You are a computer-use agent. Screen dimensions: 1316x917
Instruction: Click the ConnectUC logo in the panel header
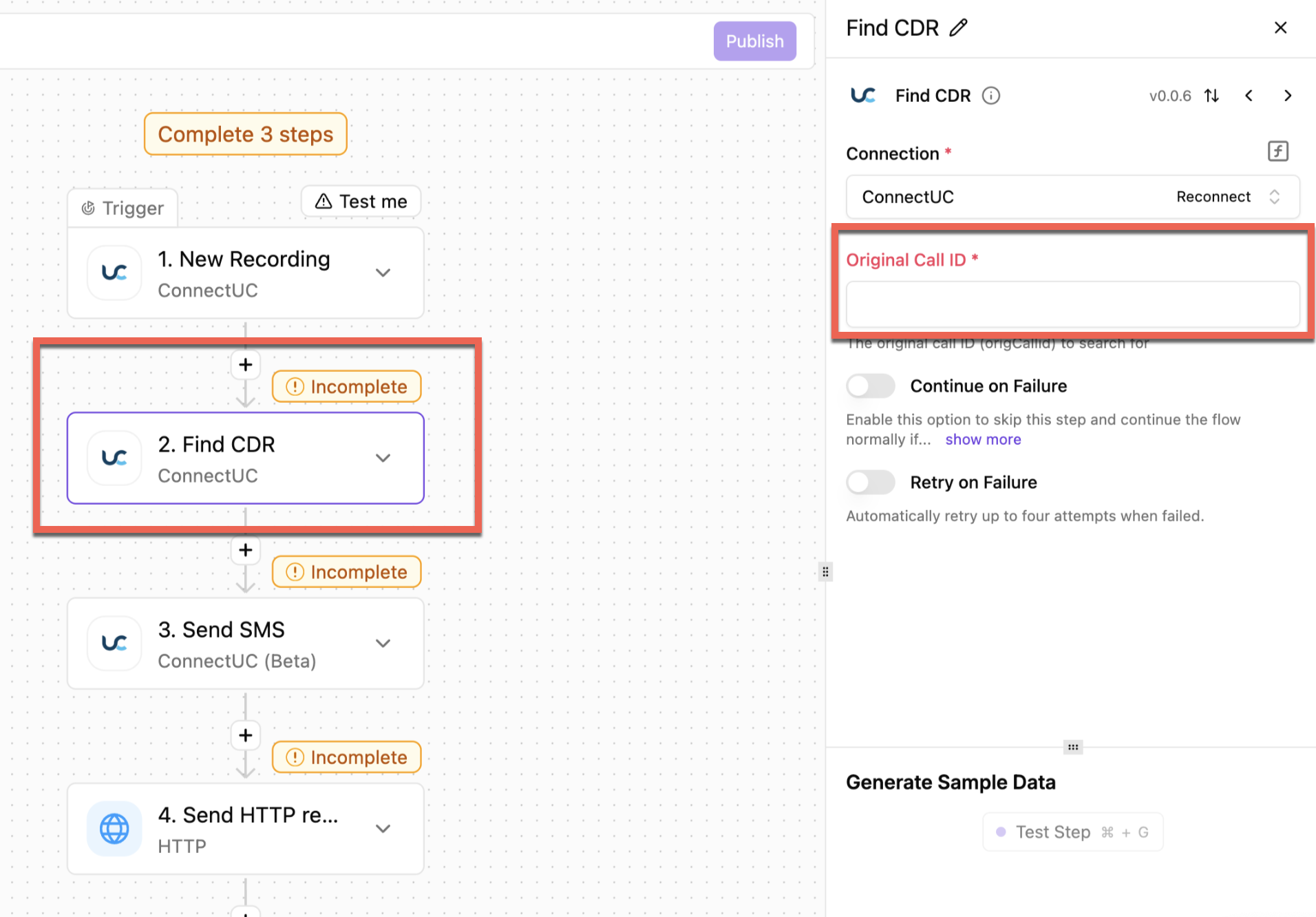click(x=863, y=96)
